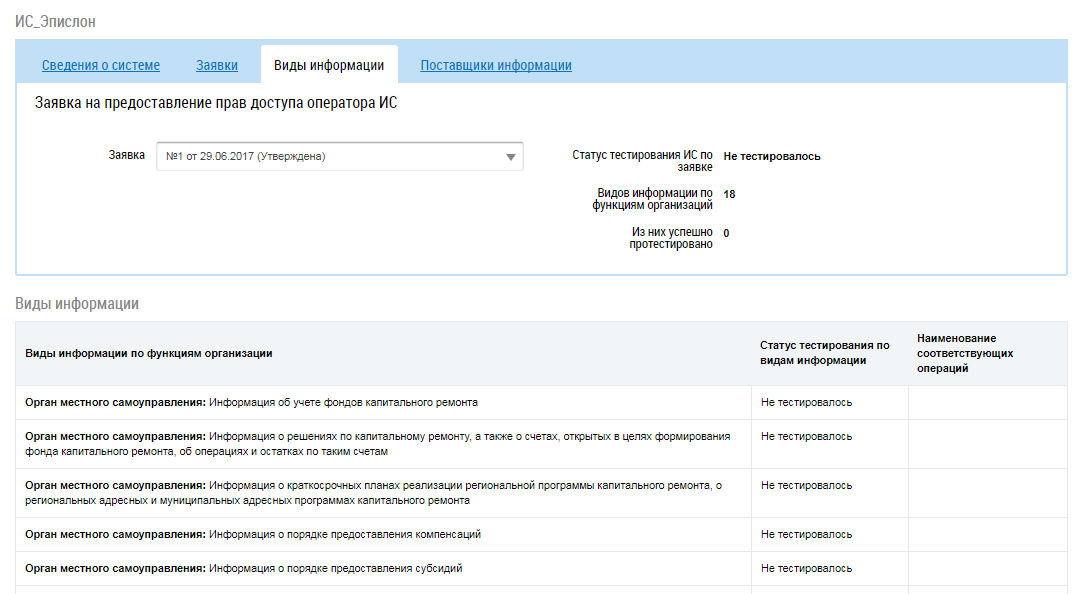This screenshot has height=594, width=1082.
Task: Open the Заявка combo box showing №1 от 29.06.2017
Action: pyautogui.click(x=330, y=157)
